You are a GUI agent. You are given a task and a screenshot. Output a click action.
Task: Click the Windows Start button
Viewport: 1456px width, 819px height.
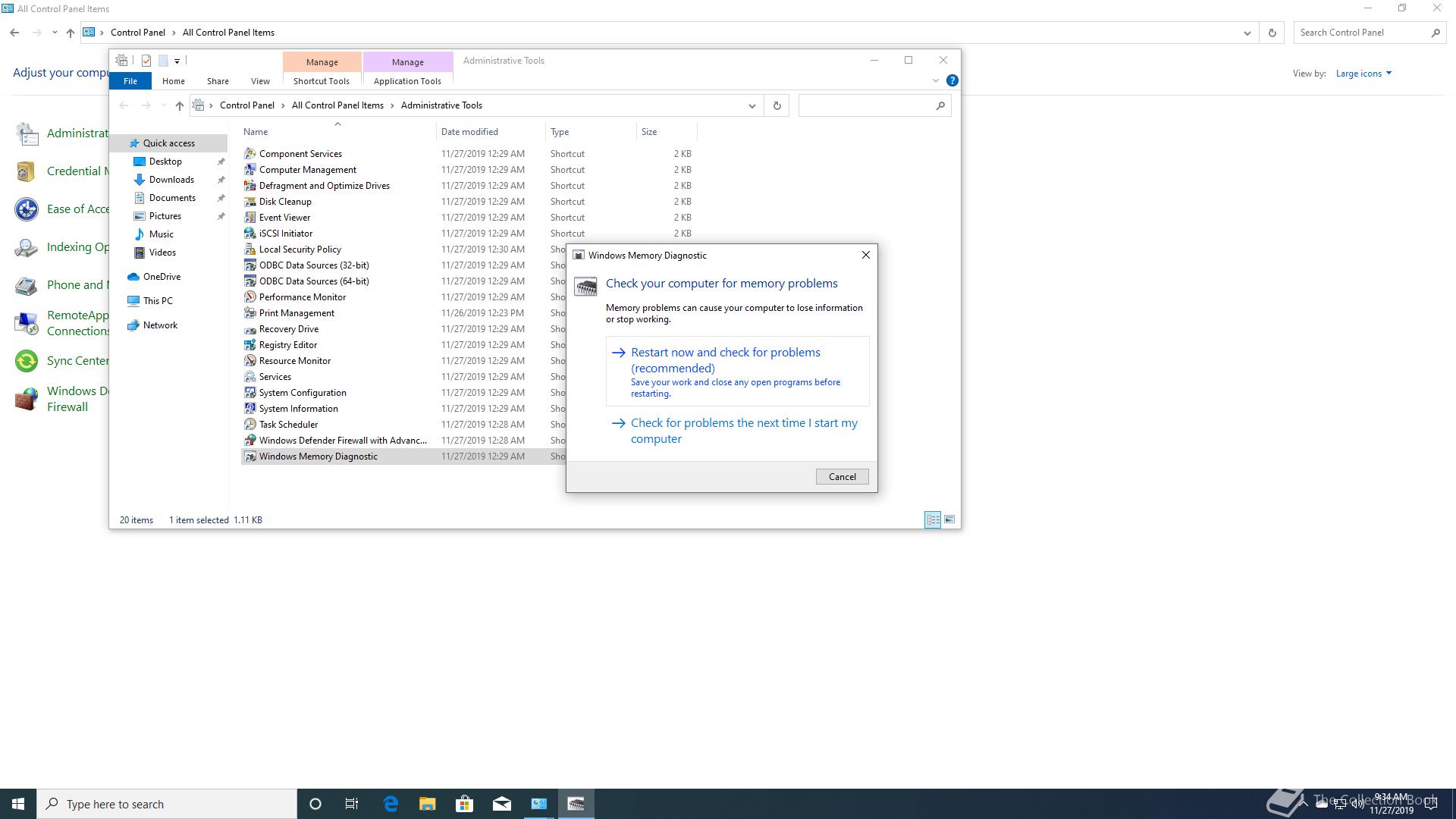tap(18, 804)
